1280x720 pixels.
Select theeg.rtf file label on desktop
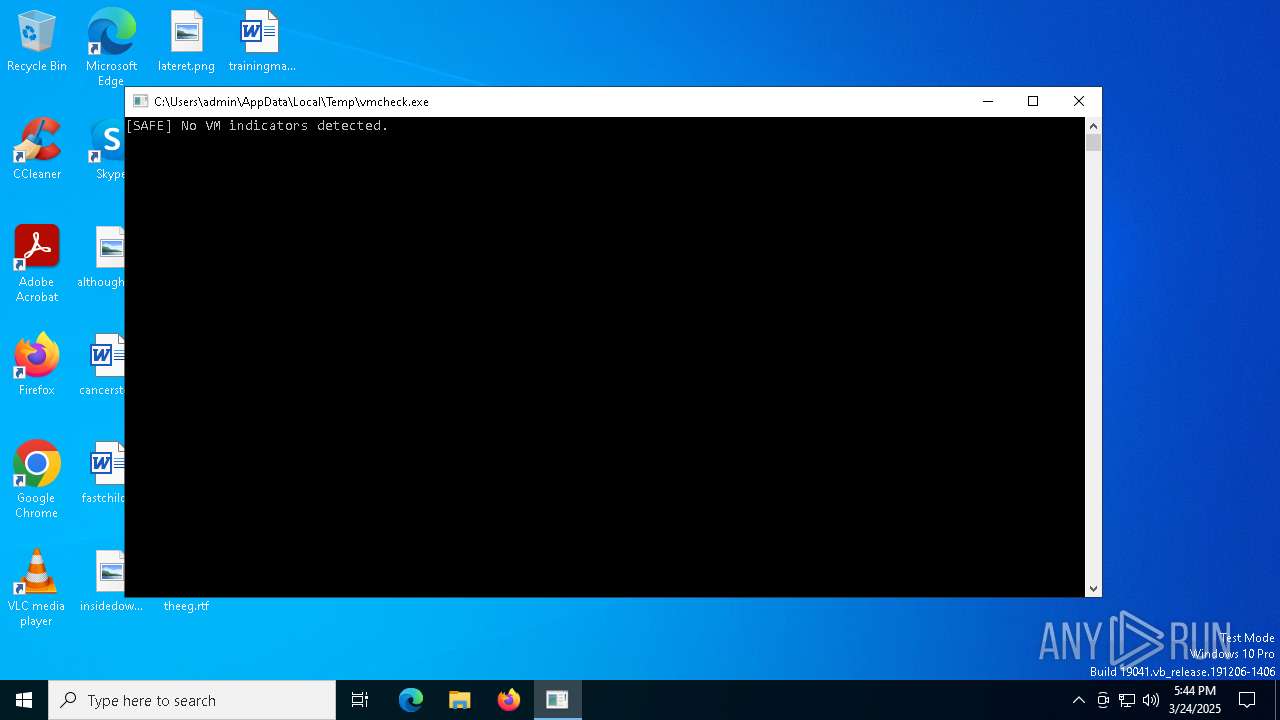(x=186, y=606)
